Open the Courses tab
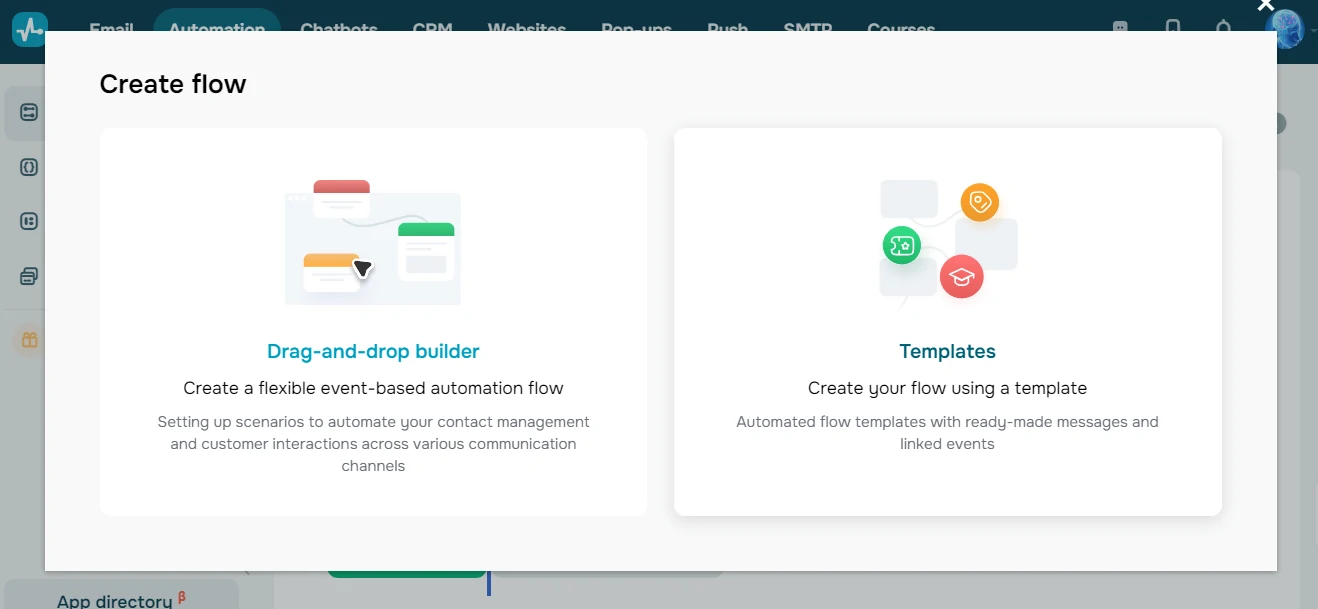Viewport: 1318px width, 609px height. pyautogui.click(x=901, y=29)
